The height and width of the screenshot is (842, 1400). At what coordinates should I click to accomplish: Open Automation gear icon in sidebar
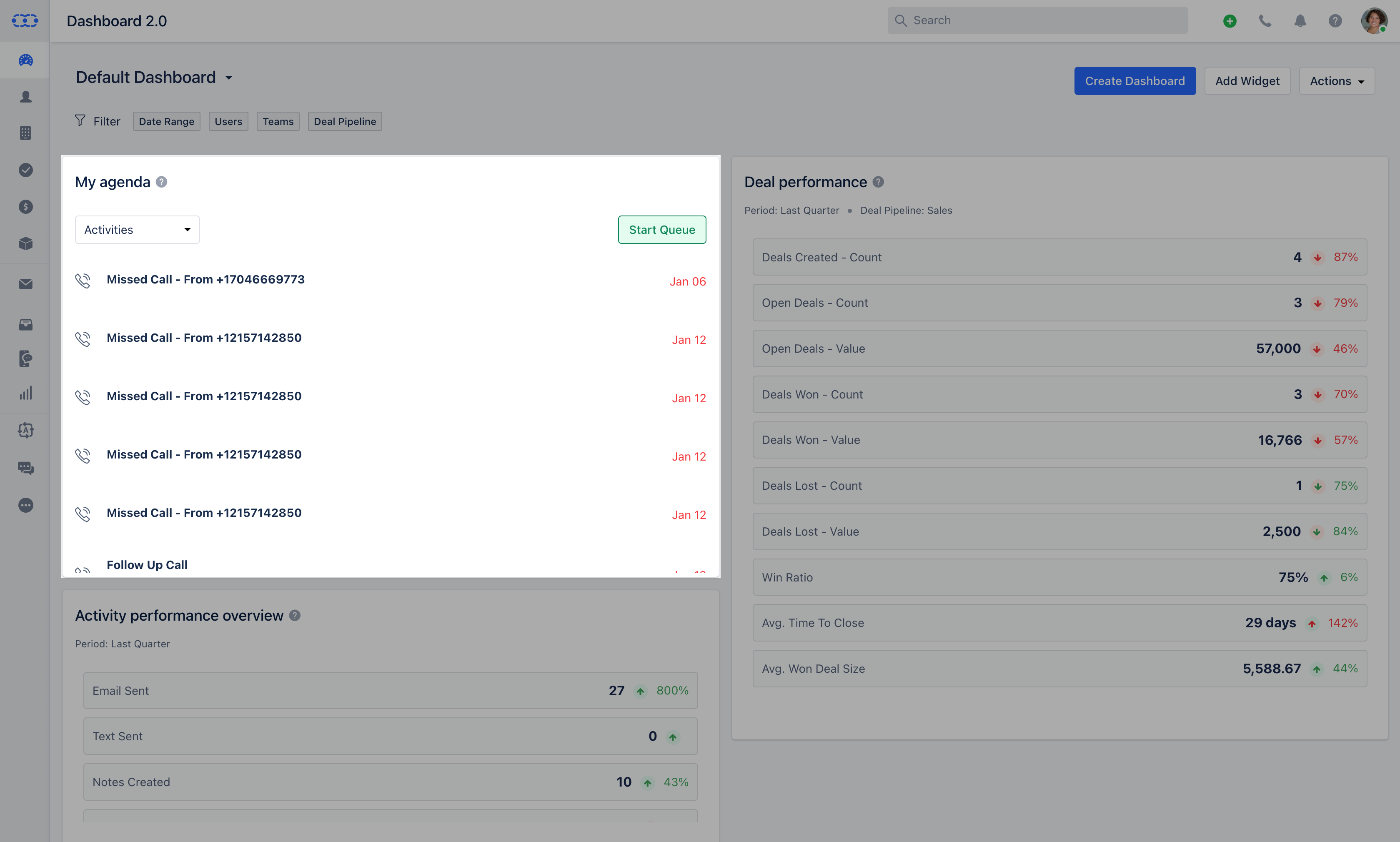(x=25, y=430)
